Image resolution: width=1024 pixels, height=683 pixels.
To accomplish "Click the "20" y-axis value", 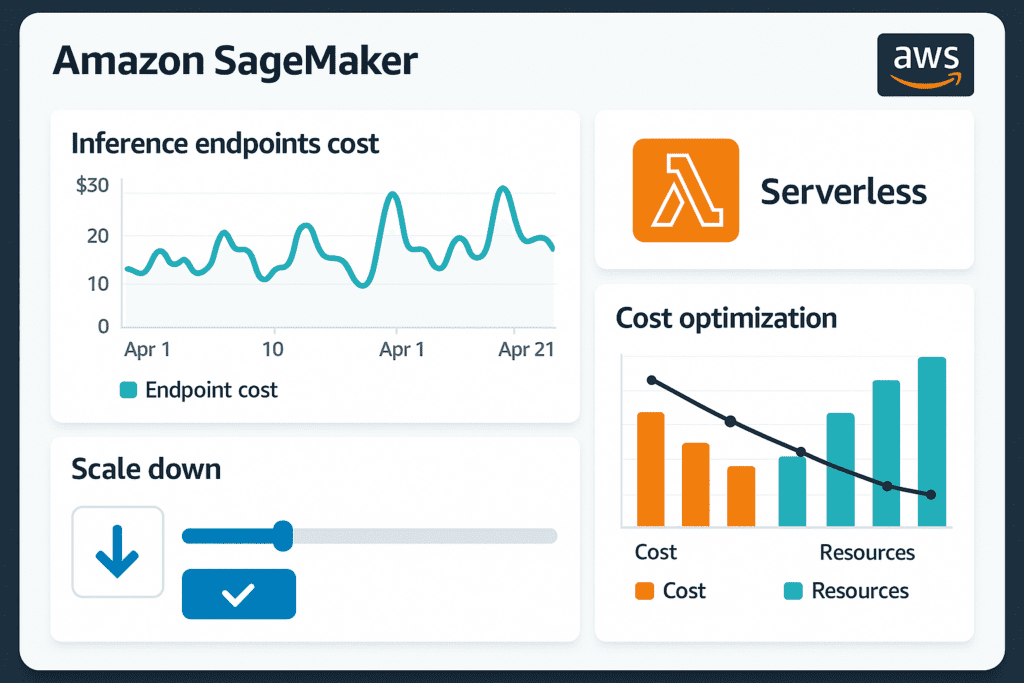I will point(98,236).
